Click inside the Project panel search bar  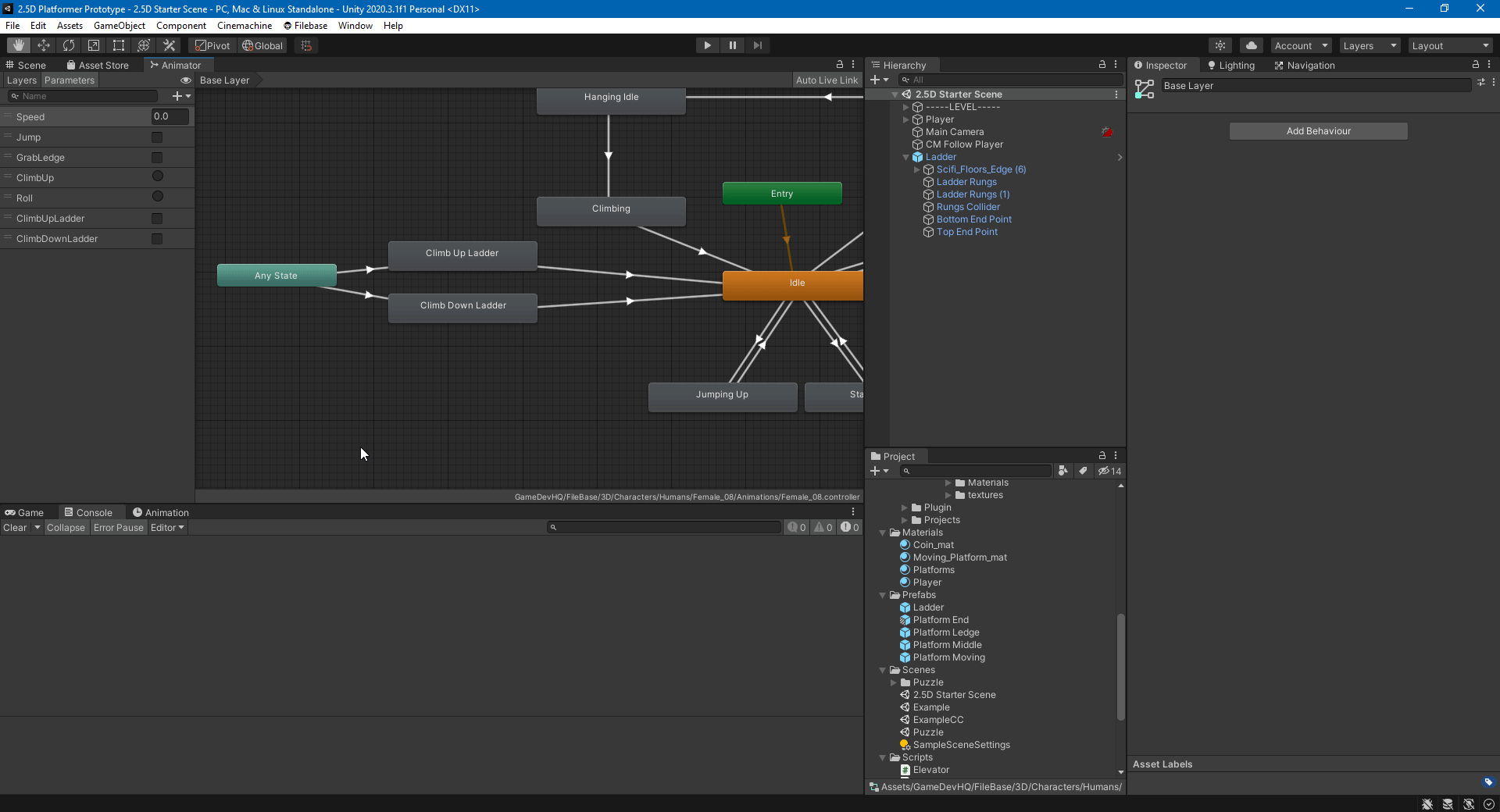(977, 471)
